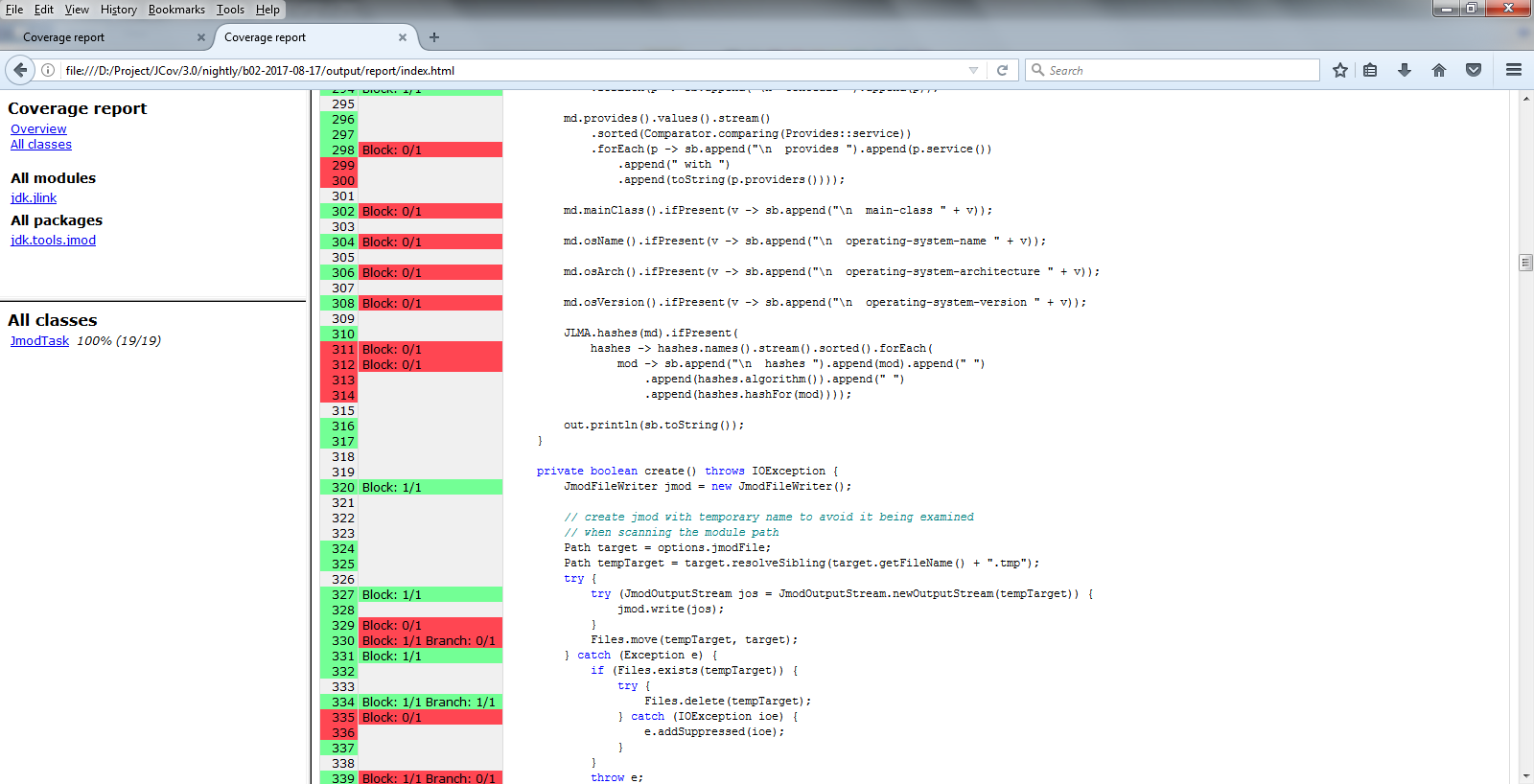The height and width of the screenshot is (784, 1534).
Task: Close the second Coverage report tab
Action: click(x=403, y=37)
